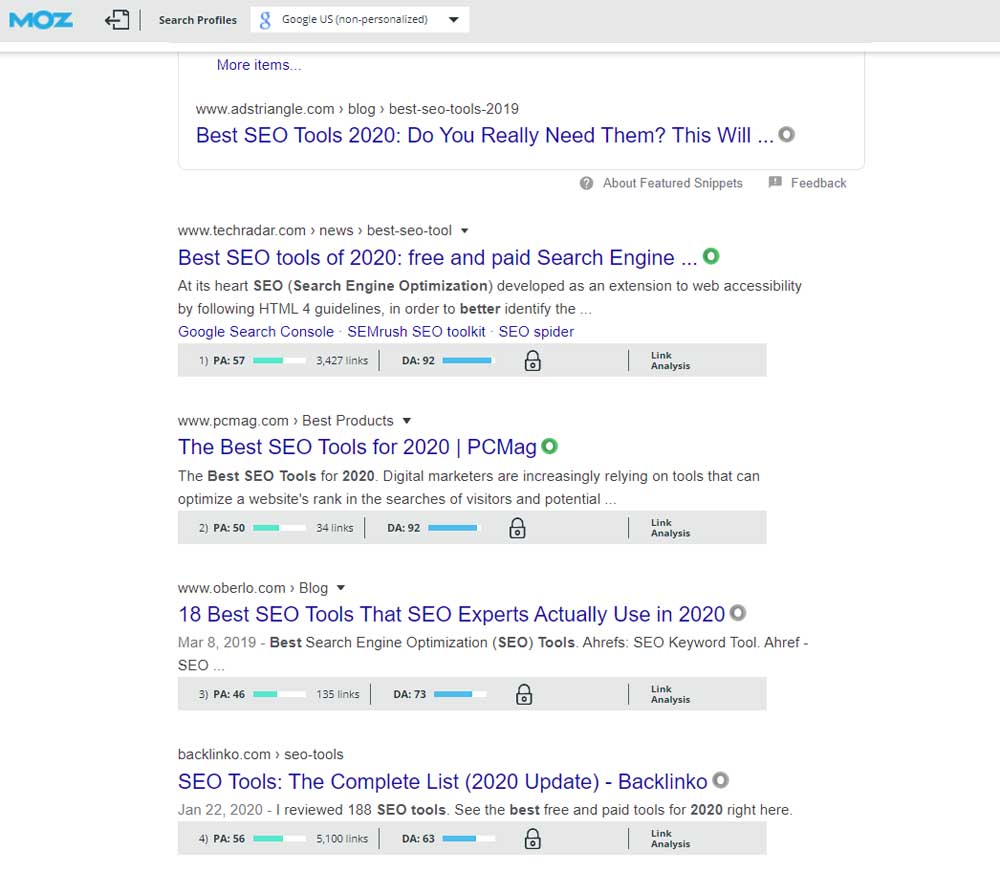Click the gray circle icon beside adstriangle title

pyautogui.click(x=787, y=135)
